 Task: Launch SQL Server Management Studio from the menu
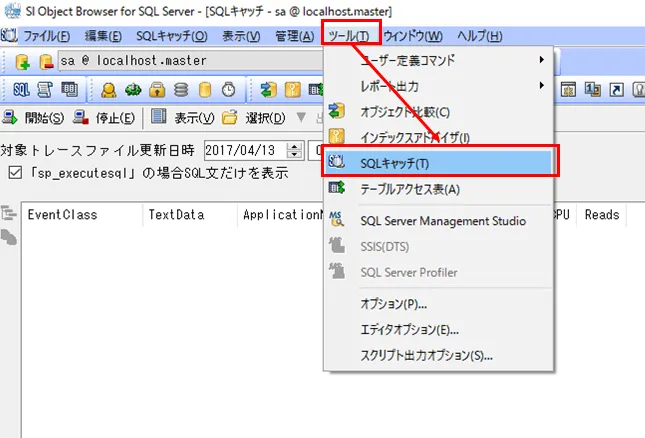tap(439, 221)
